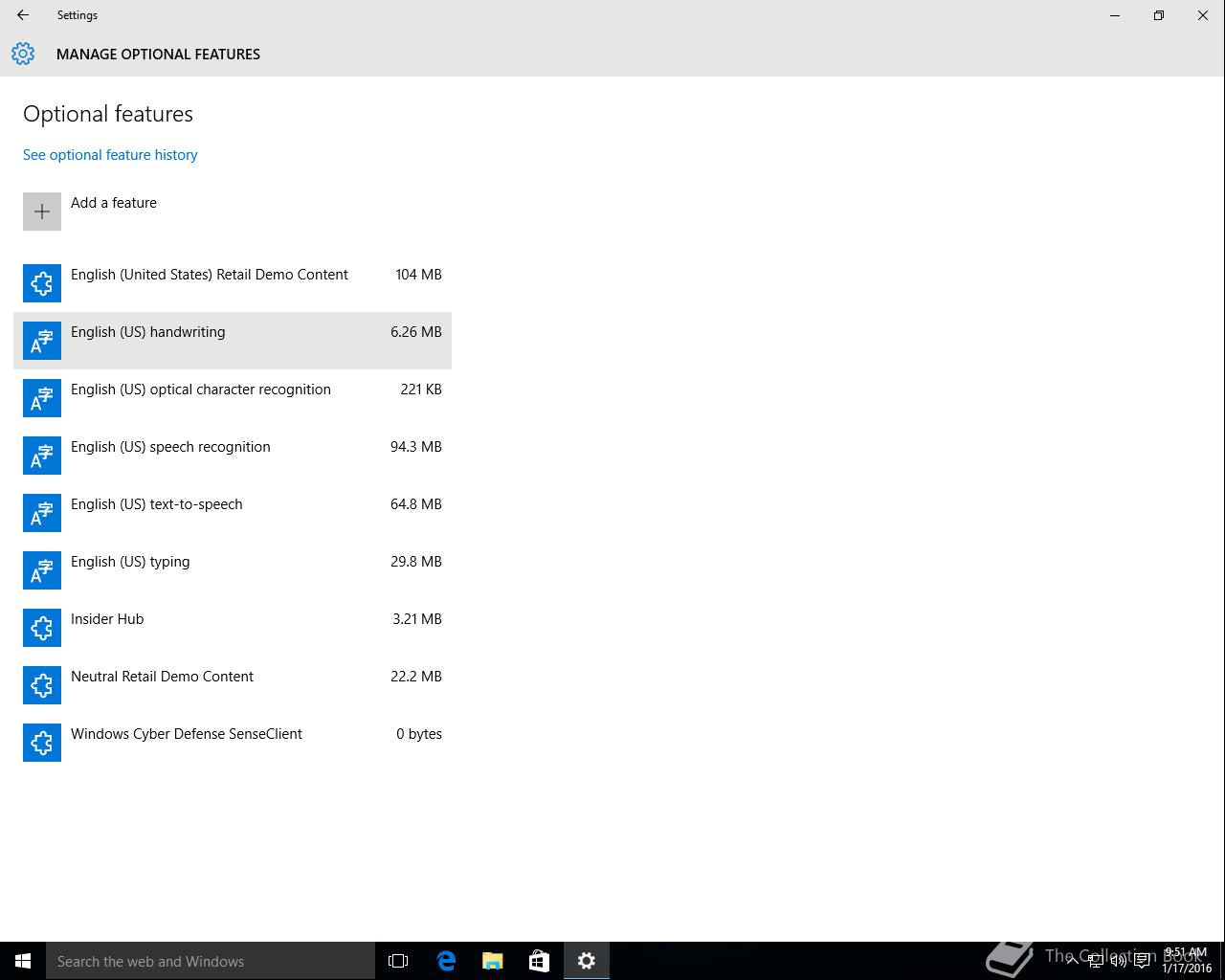Click the 94.3 MB size value
This screenshot has height=980, width=1225.
(415, 447)
